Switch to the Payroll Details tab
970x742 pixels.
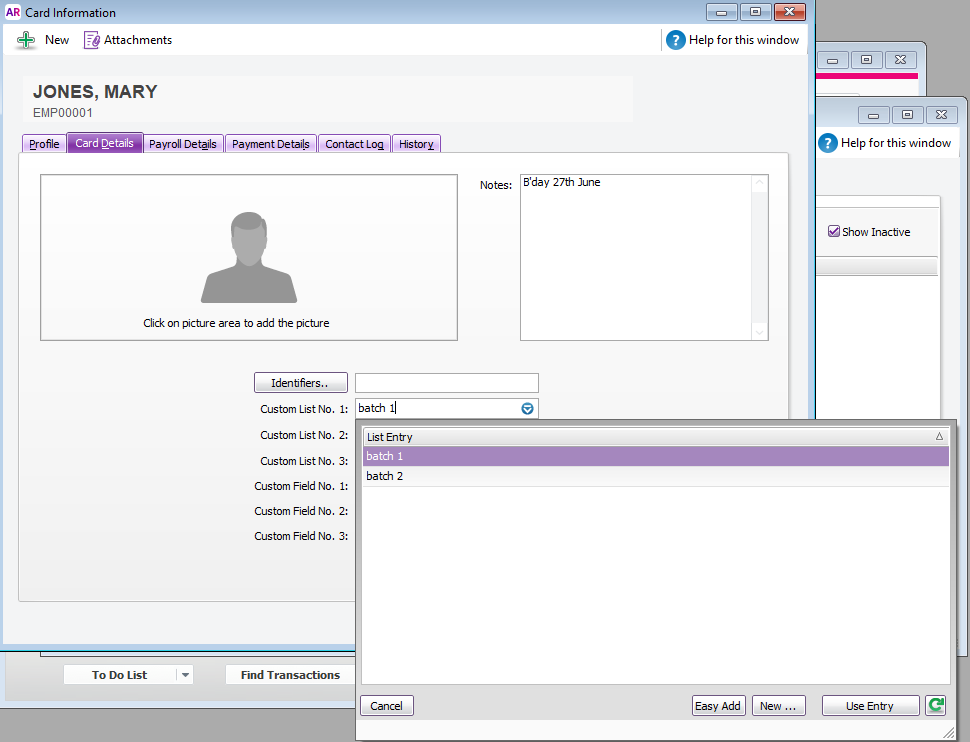[x=183, y=144]
